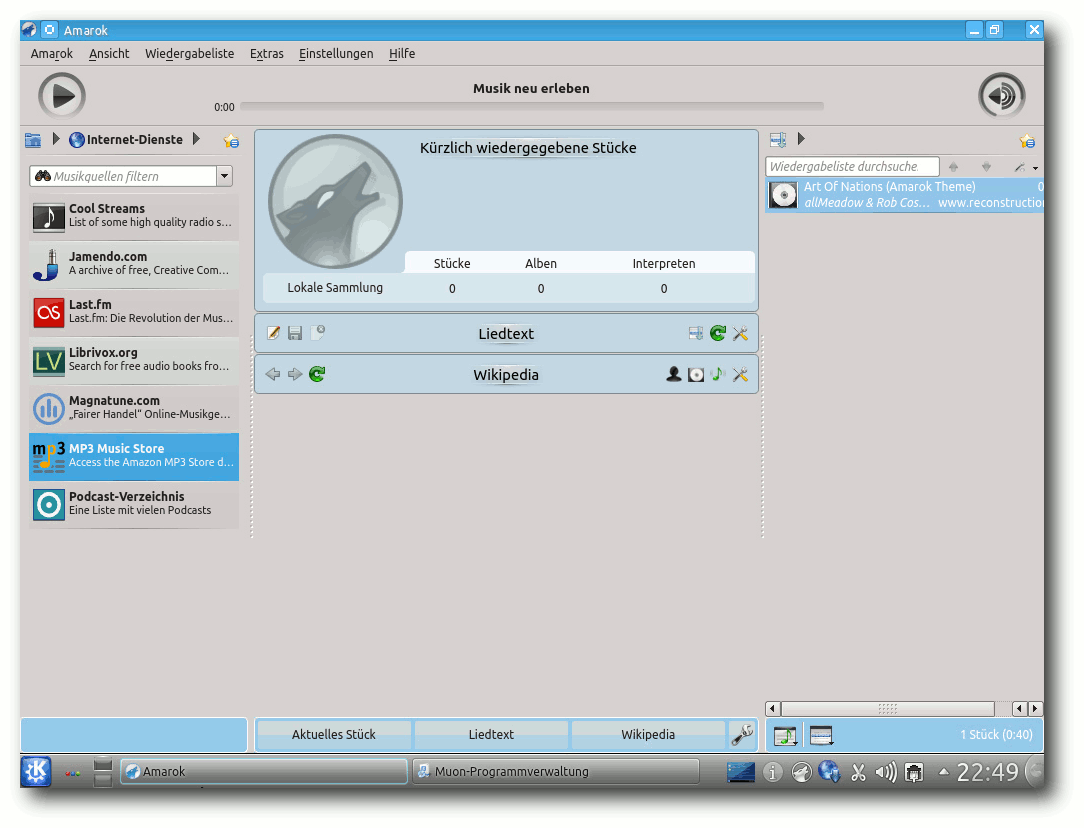1084x828 pixels.
Task: Open Podcast-Verzeichnis service
Action: coord(133,505)
